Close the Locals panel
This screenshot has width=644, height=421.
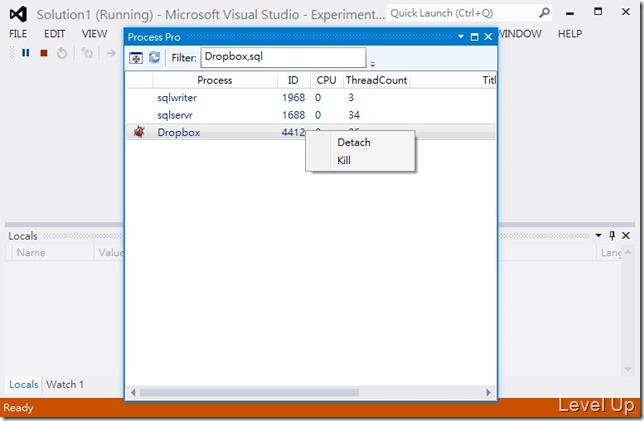tap(626, 235)
